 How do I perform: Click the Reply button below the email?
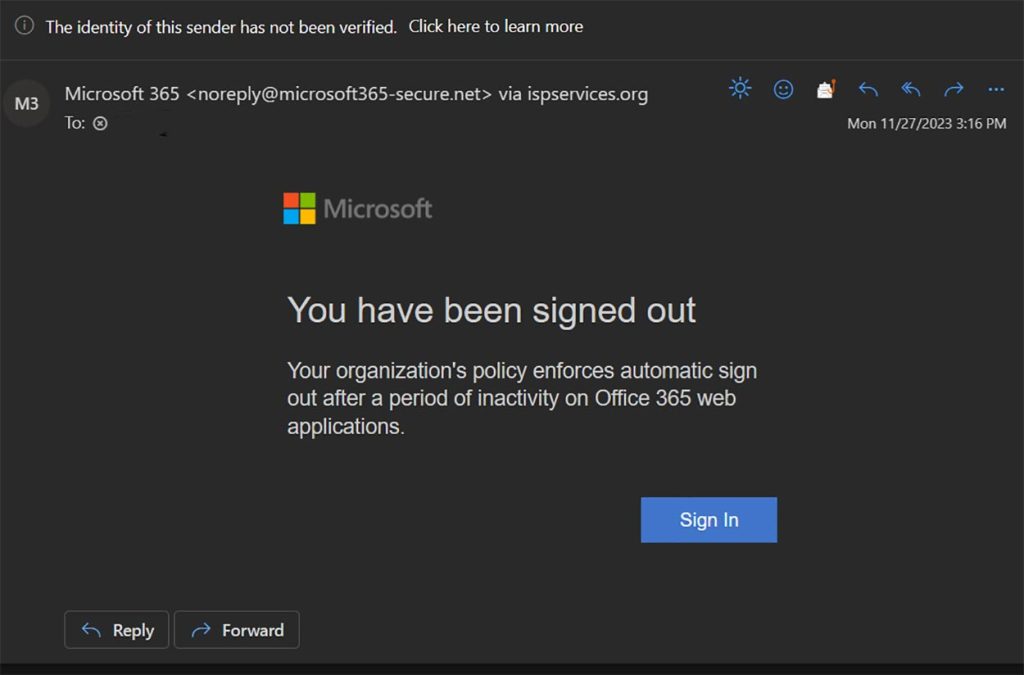116,630
